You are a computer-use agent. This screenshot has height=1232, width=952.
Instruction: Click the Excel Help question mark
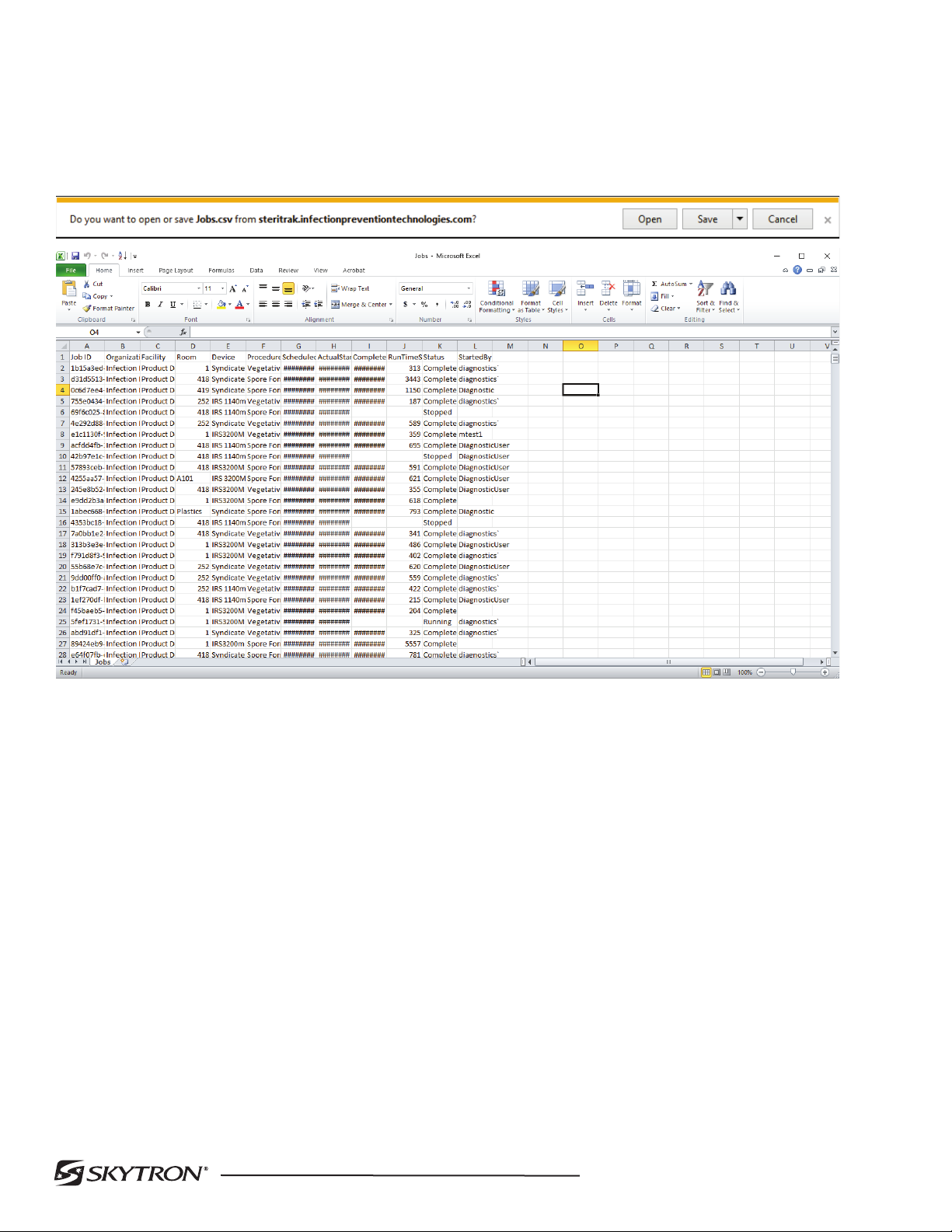pyautogui.click(x=797, y=270)
